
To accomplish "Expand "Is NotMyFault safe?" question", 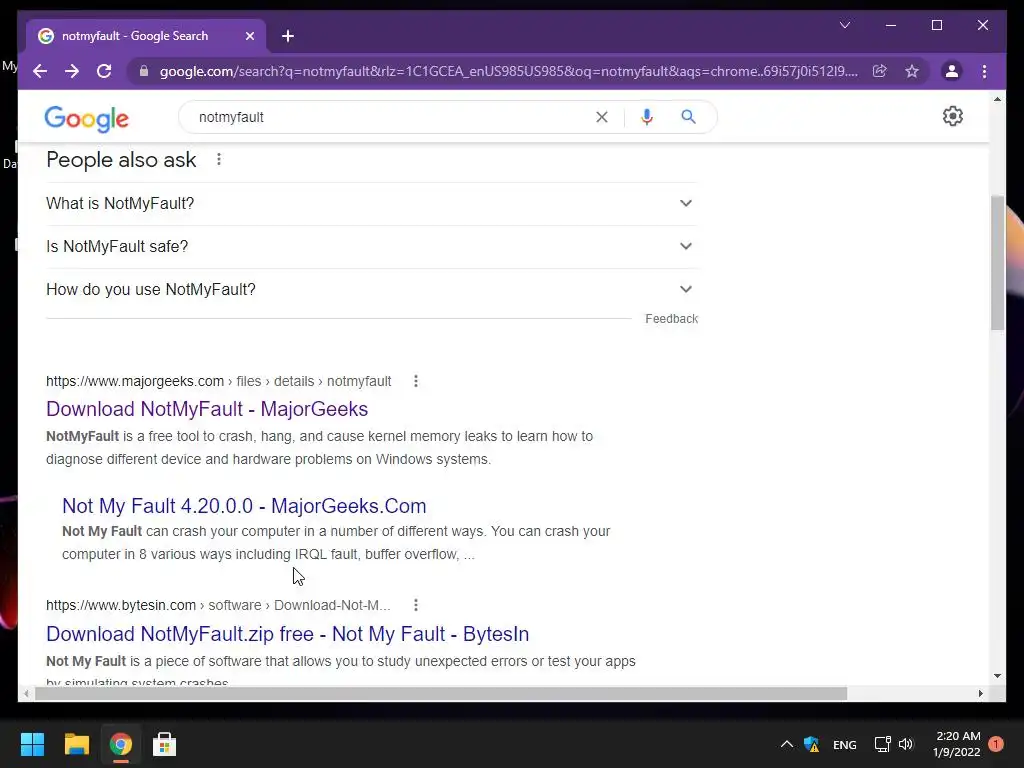I will pos(371,247).
